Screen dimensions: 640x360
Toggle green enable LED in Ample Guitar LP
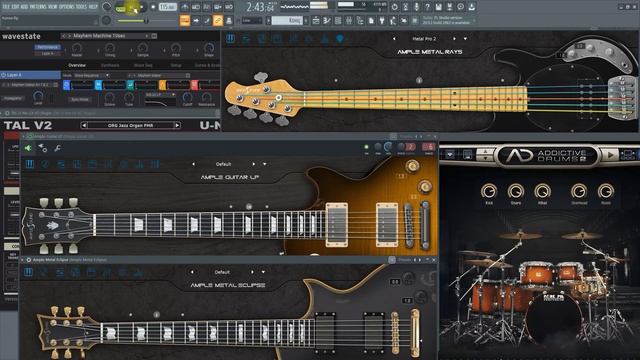(x=367, y=147)
